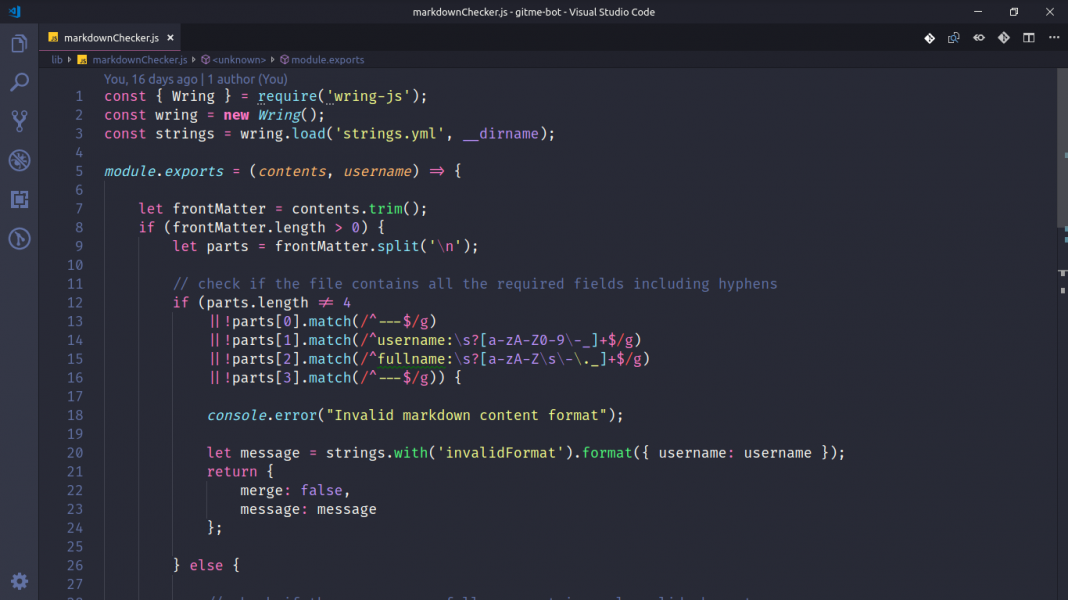Open the Search panel

[x=19, y=82]
